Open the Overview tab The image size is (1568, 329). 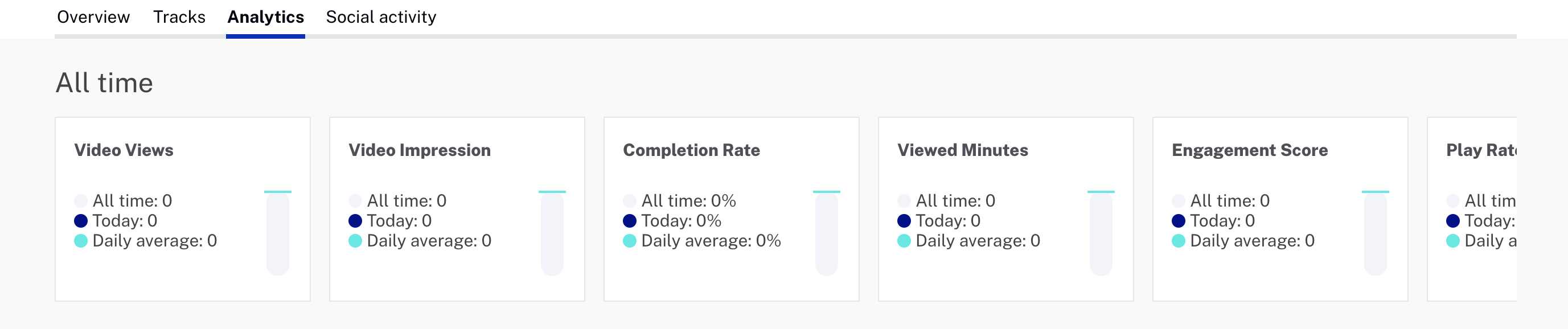(93, 17)
